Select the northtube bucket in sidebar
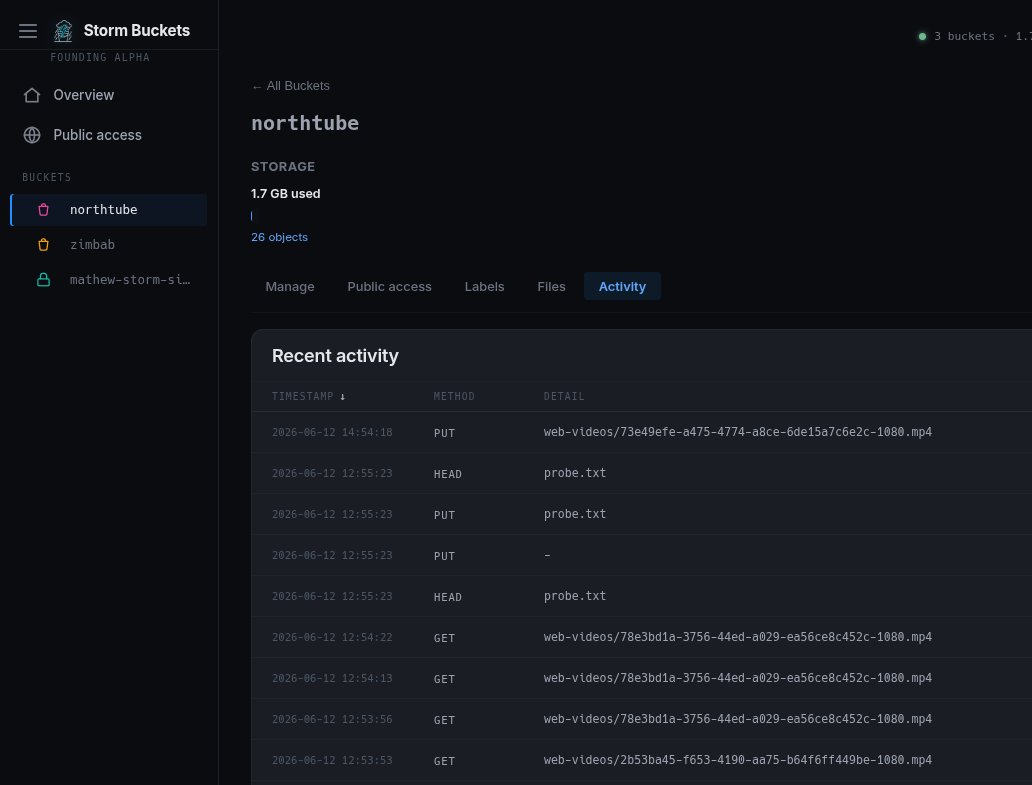 click(x=109, y=210)
